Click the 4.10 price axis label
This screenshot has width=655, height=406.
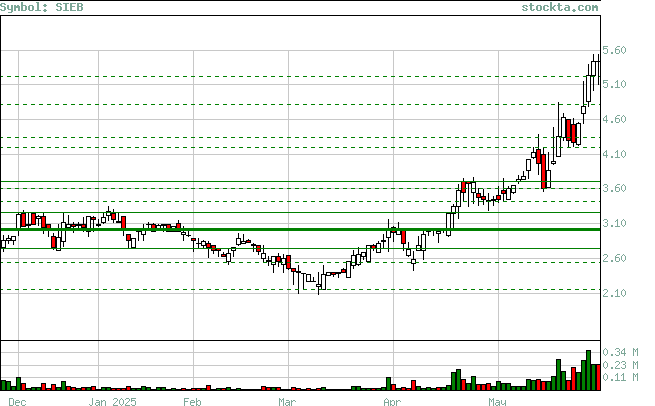[614, 155]
